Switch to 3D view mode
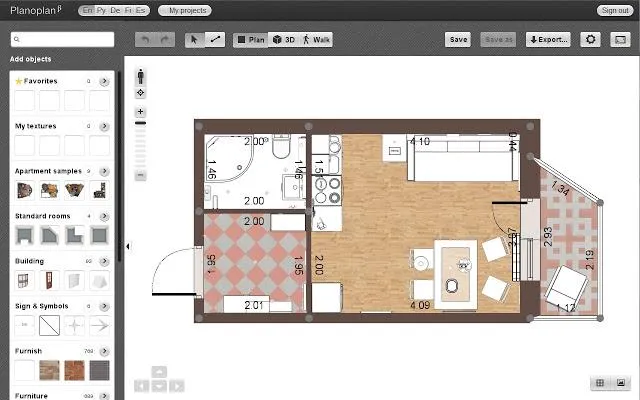640x400 pixels. (x=284, y=40)
